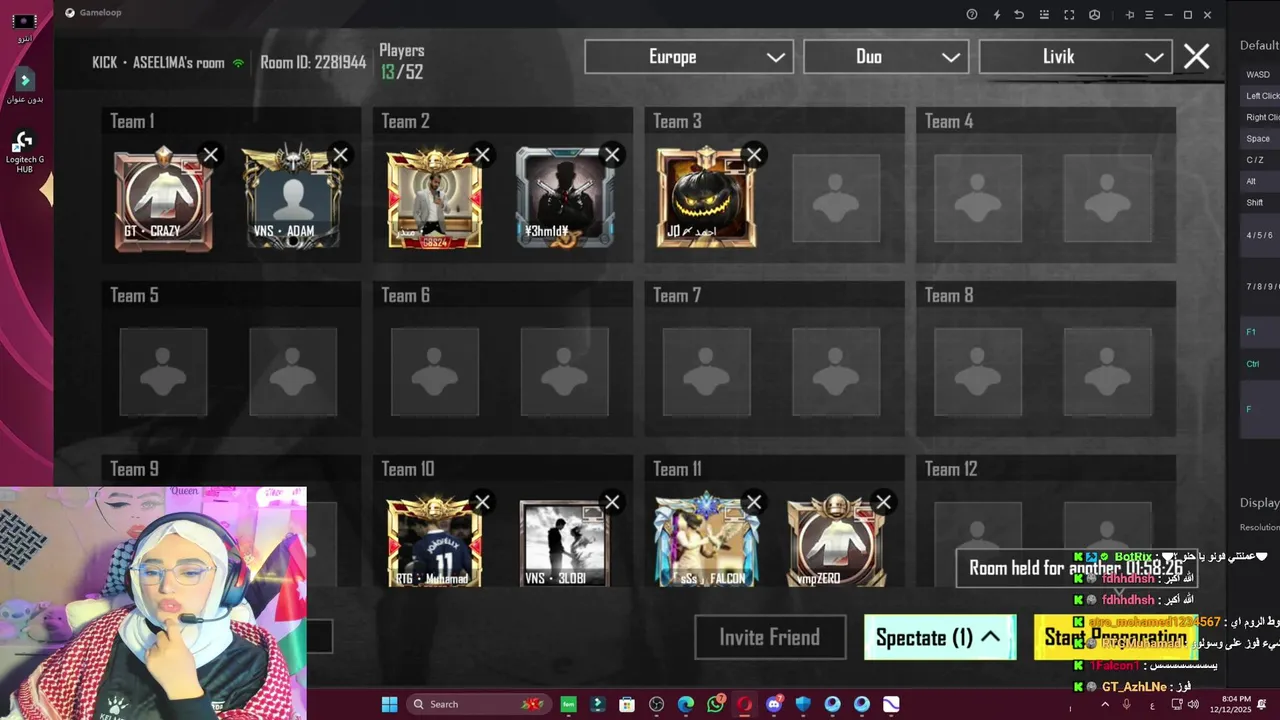Viewport: 1280px width, 720px height.
Task: Open OBS Studio from the taskbar
Action: click(x=657, y=704)
